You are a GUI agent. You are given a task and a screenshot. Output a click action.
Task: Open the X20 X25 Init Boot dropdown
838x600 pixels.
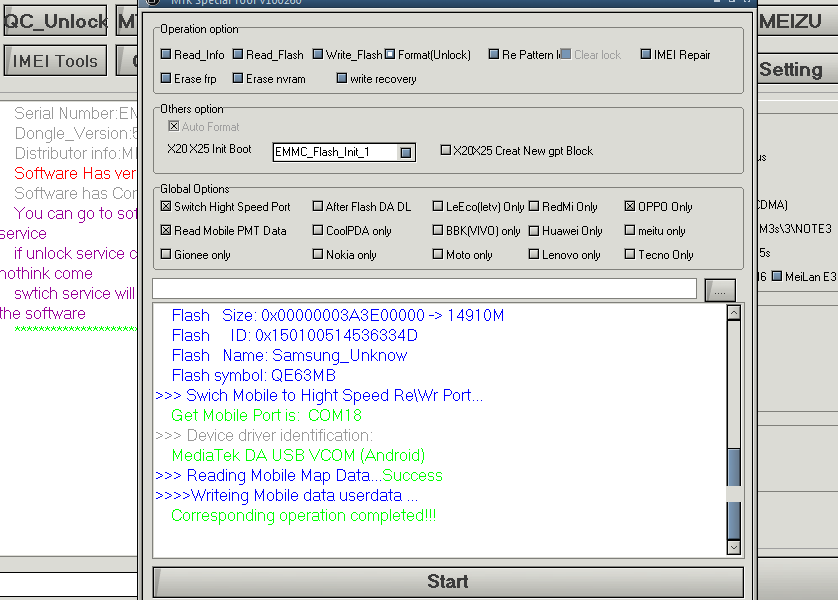pyautogui.click(x=406, y=152)
